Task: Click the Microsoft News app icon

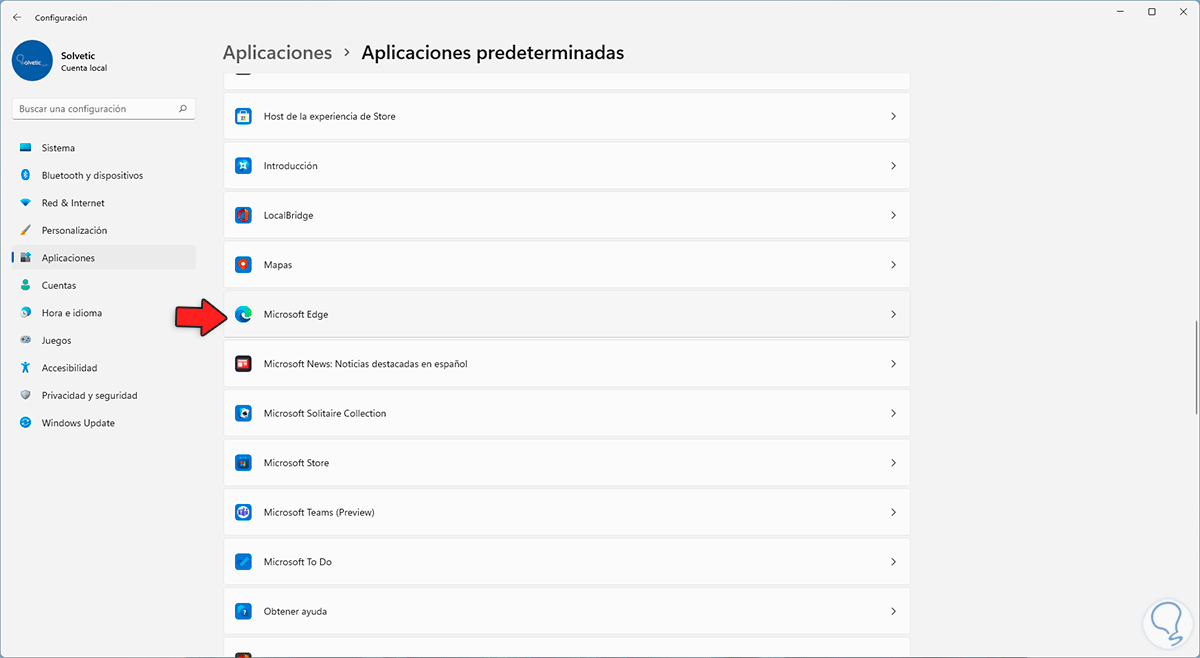Action: pos(243,364)
